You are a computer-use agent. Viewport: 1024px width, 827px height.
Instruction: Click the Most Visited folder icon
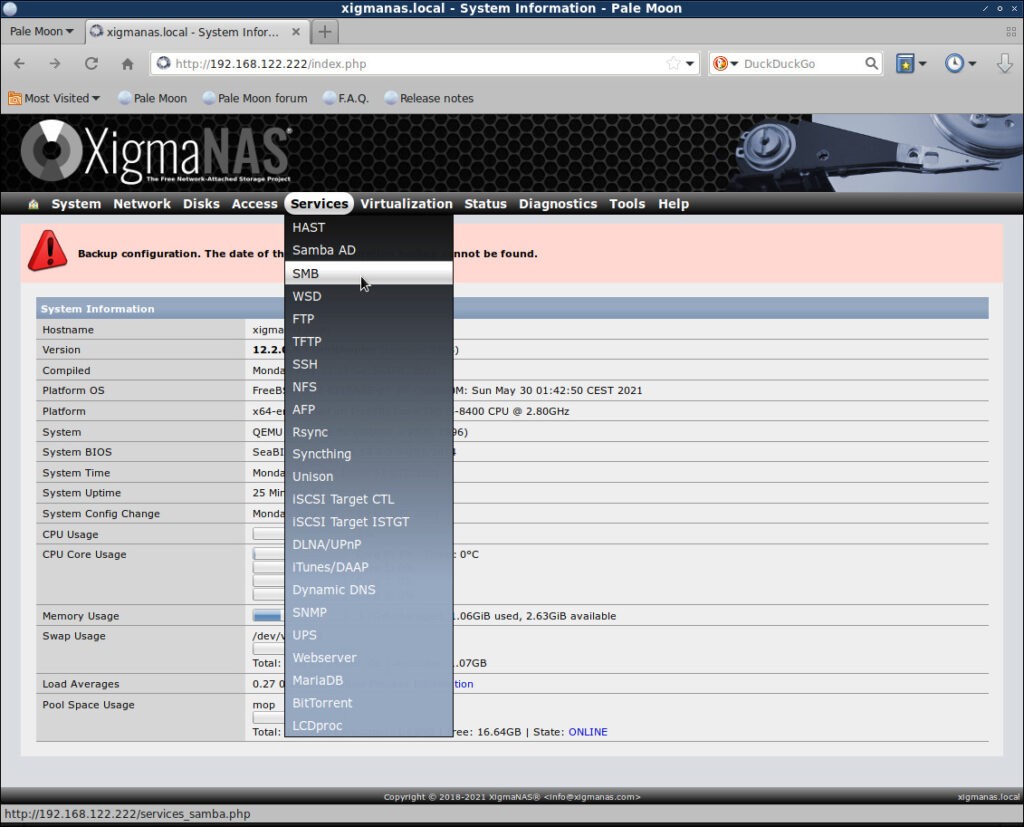pos(14,98)
